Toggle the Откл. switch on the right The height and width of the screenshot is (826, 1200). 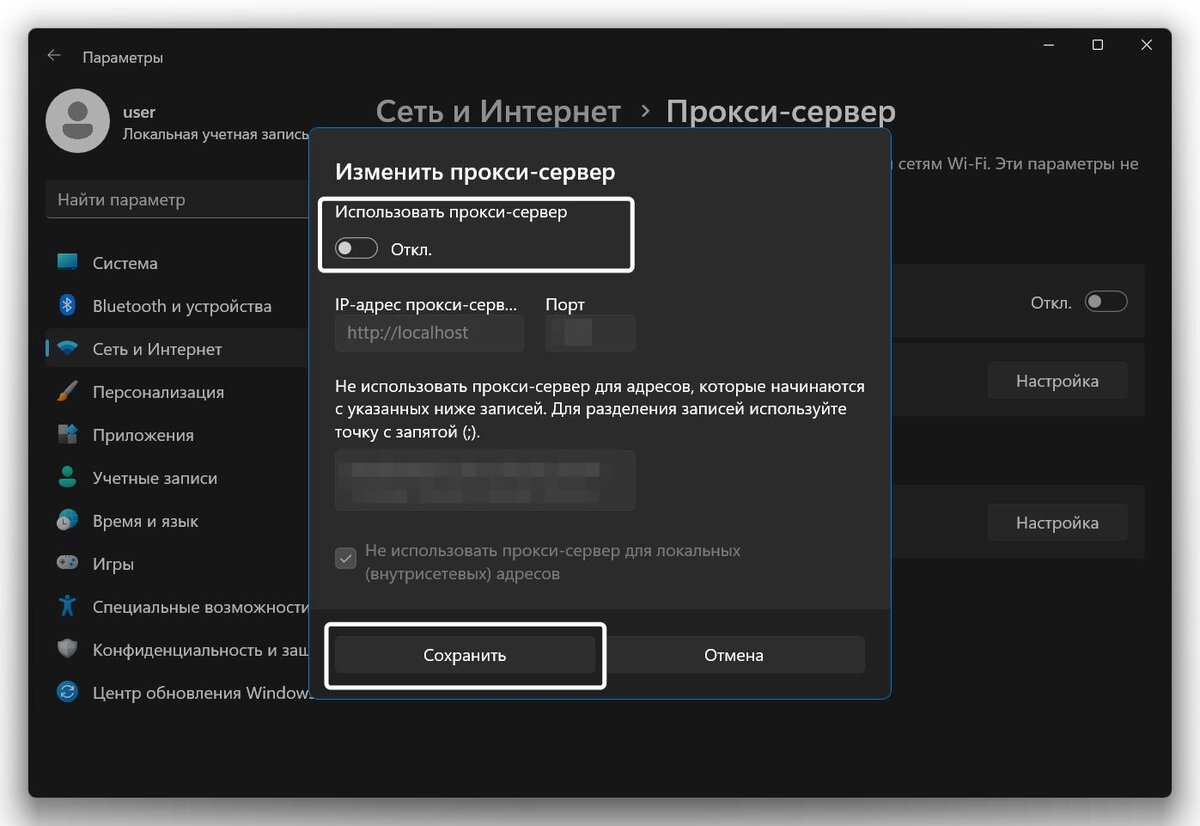click(1106, 302)
